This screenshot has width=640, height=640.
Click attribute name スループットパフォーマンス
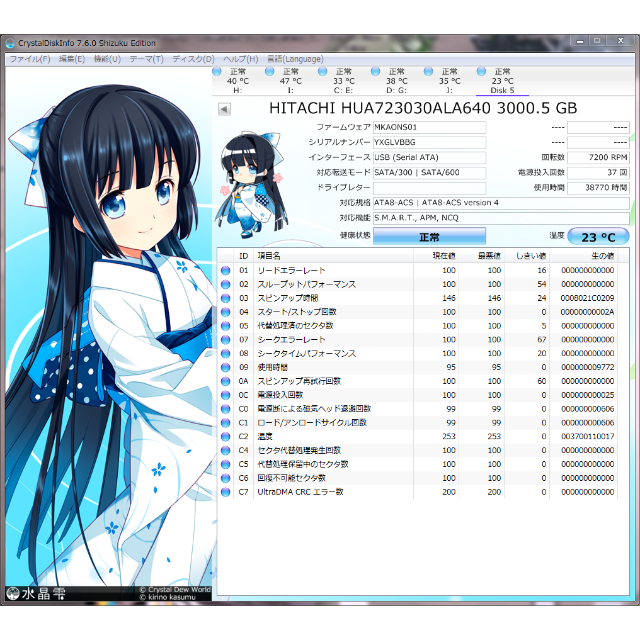(x=307, y=284)
